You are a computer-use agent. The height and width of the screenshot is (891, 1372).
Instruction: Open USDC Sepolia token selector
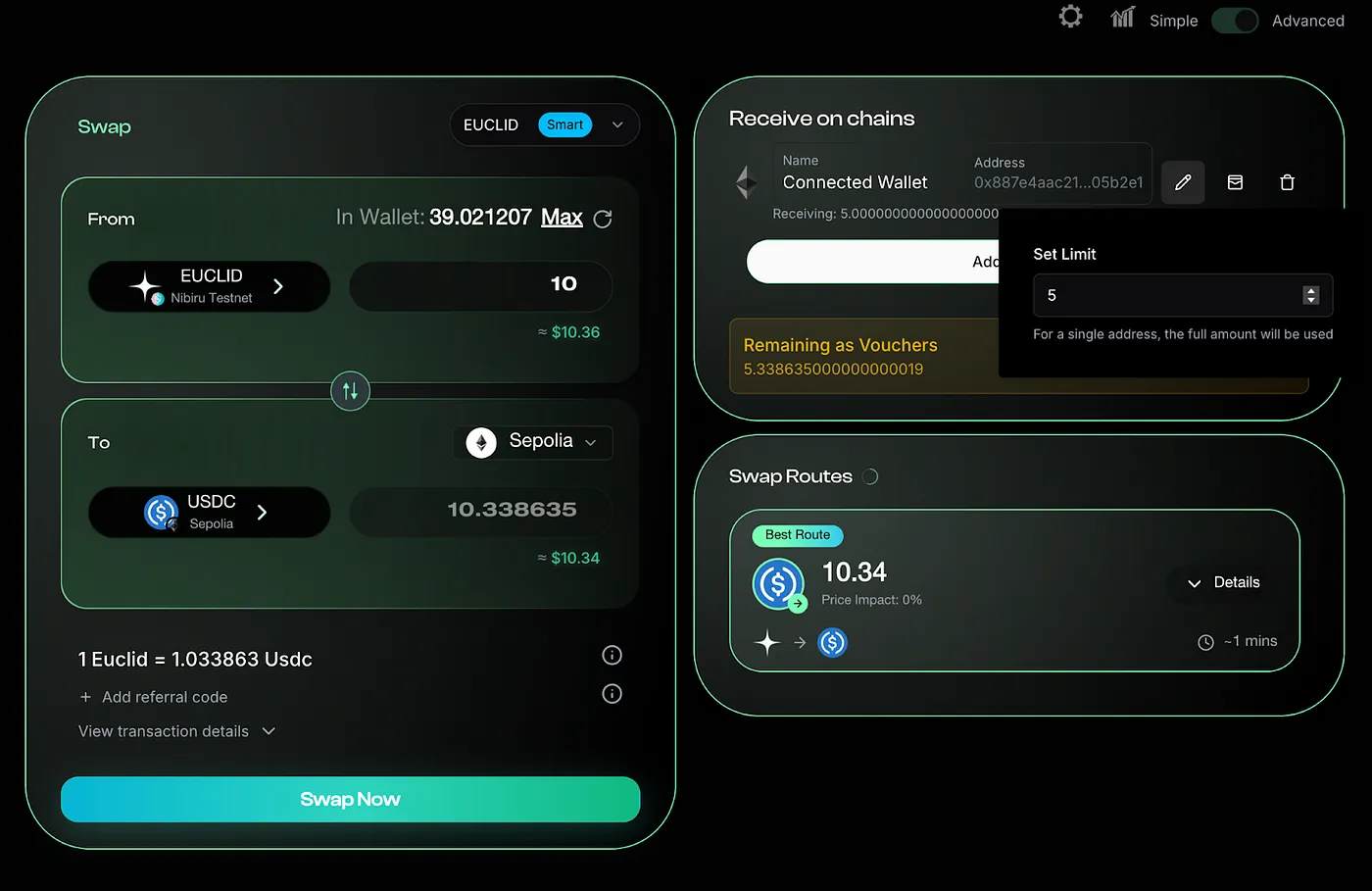pyautogui.click(x=209, y=512)
